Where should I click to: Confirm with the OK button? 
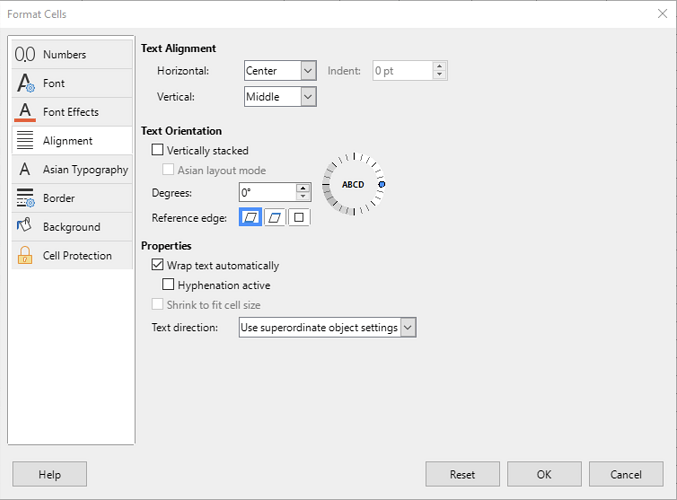[544, 474]
